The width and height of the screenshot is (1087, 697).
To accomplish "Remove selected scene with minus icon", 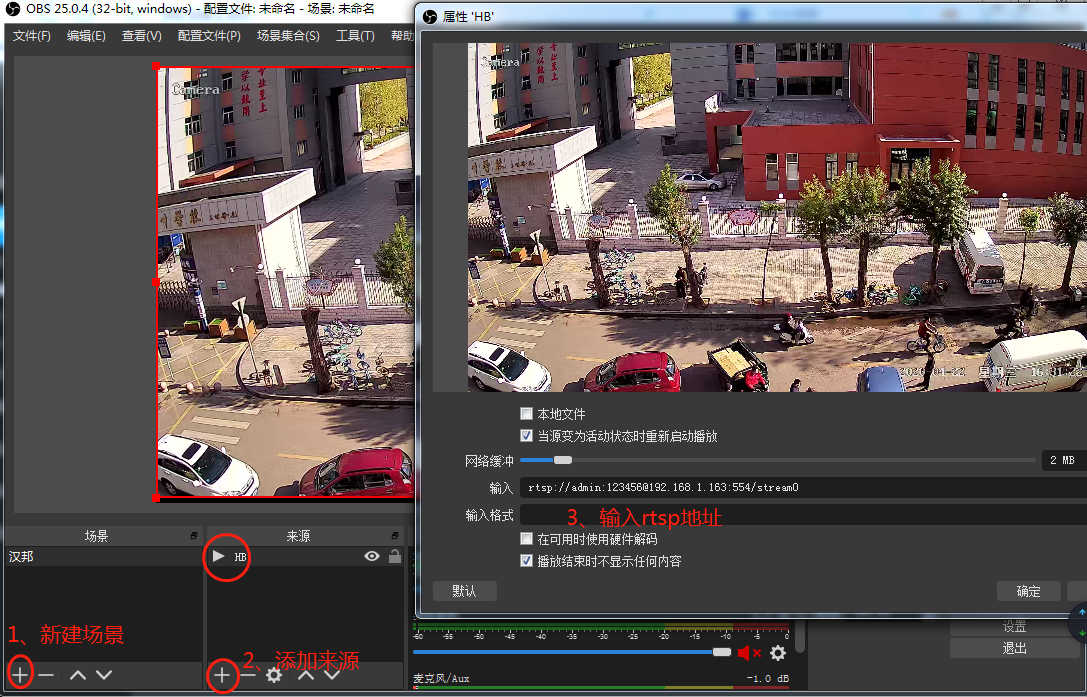I will pyautogui.click(x=46, y=674).
